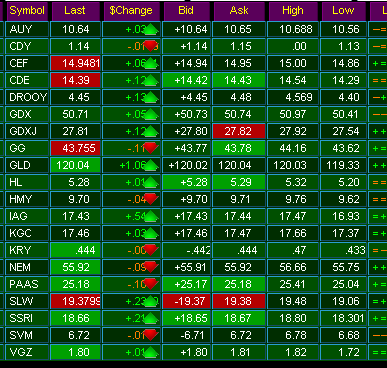Screen dimensions: 387x368
Task: Click the down arrow in KRY row
Action: (151, 250)
